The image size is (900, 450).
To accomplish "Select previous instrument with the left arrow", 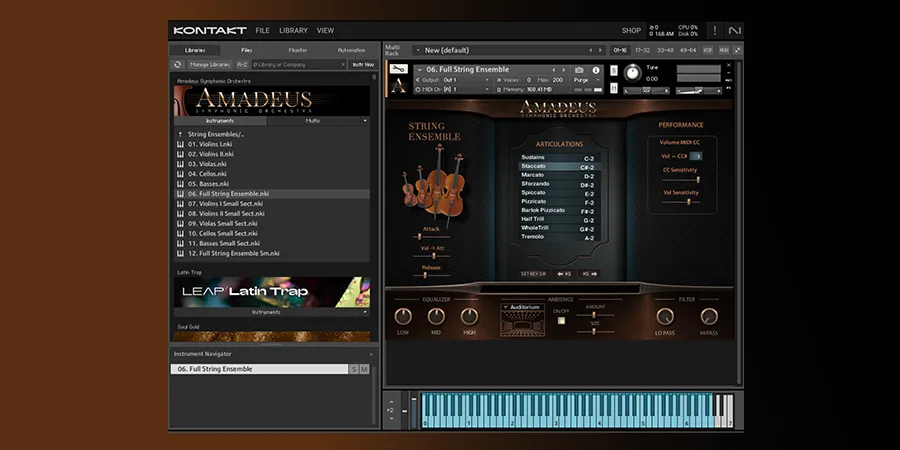I will (554, 70).
